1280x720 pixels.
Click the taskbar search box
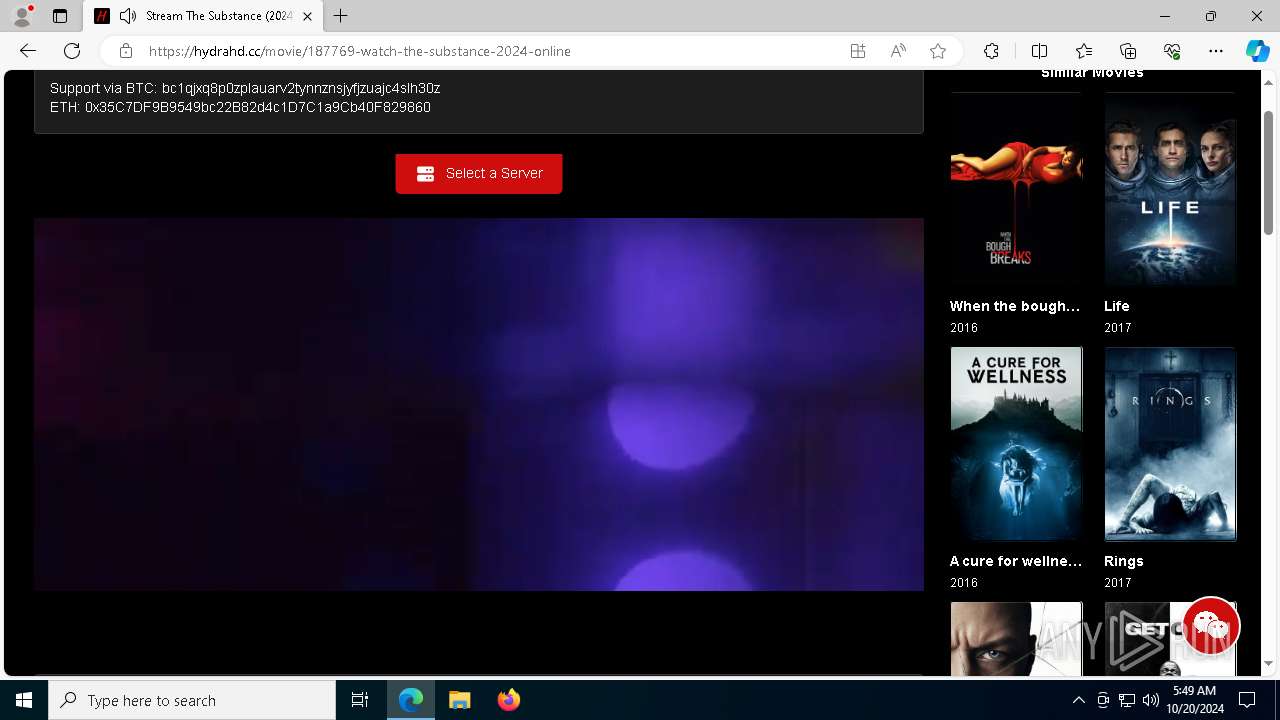point(192,700)
